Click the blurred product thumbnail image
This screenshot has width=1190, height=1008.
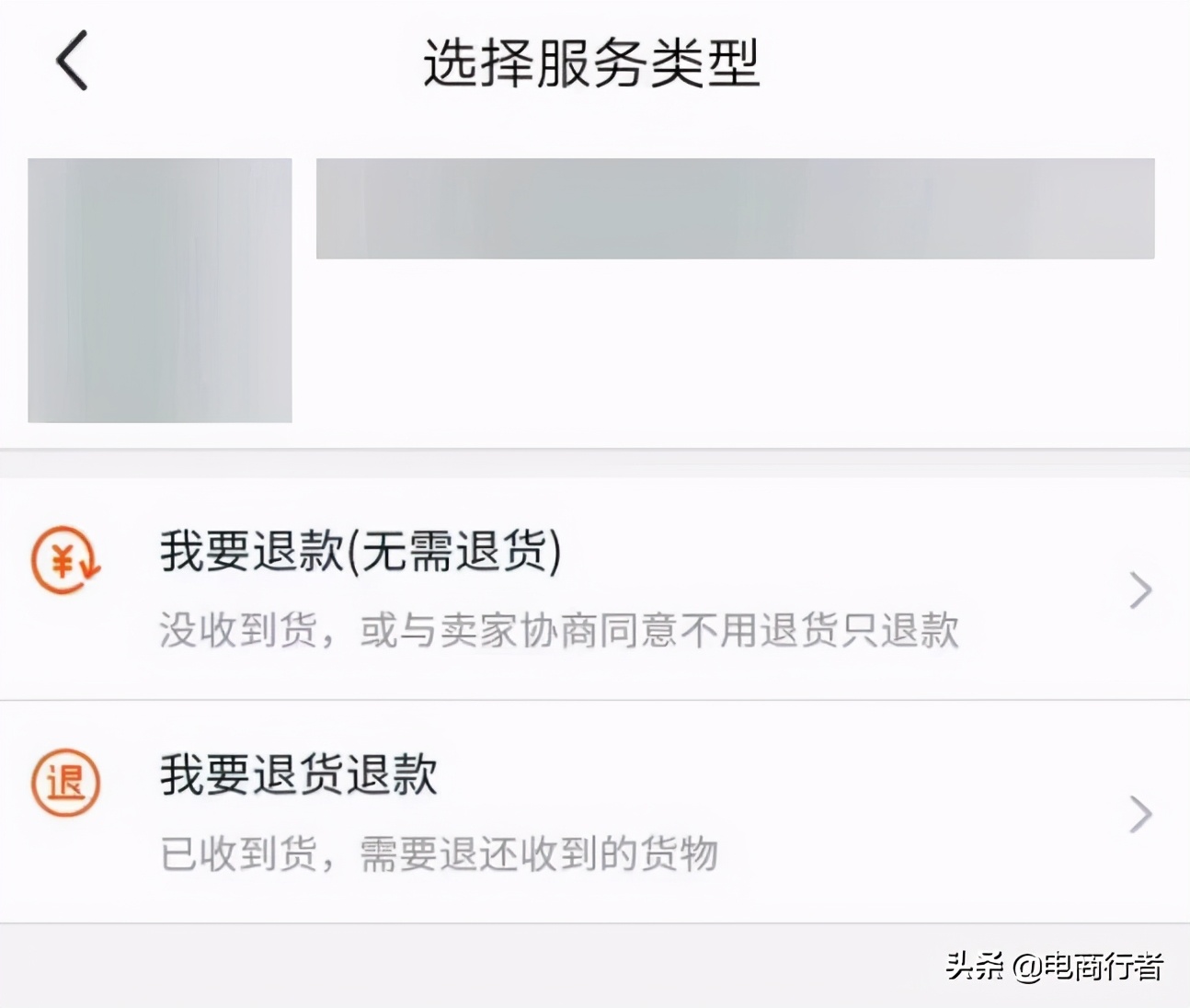tap(159, 290)
